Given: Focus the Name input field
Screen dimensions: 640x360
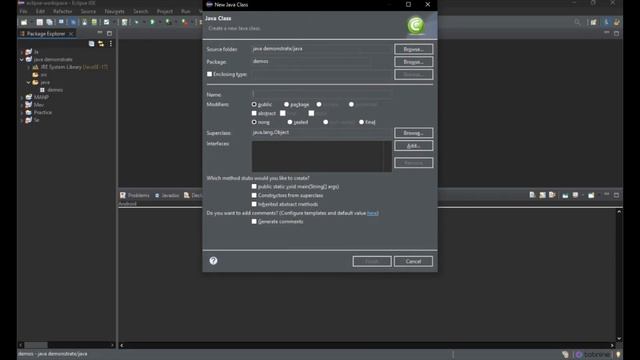Looking at the screenshot, I should [322, 94].
